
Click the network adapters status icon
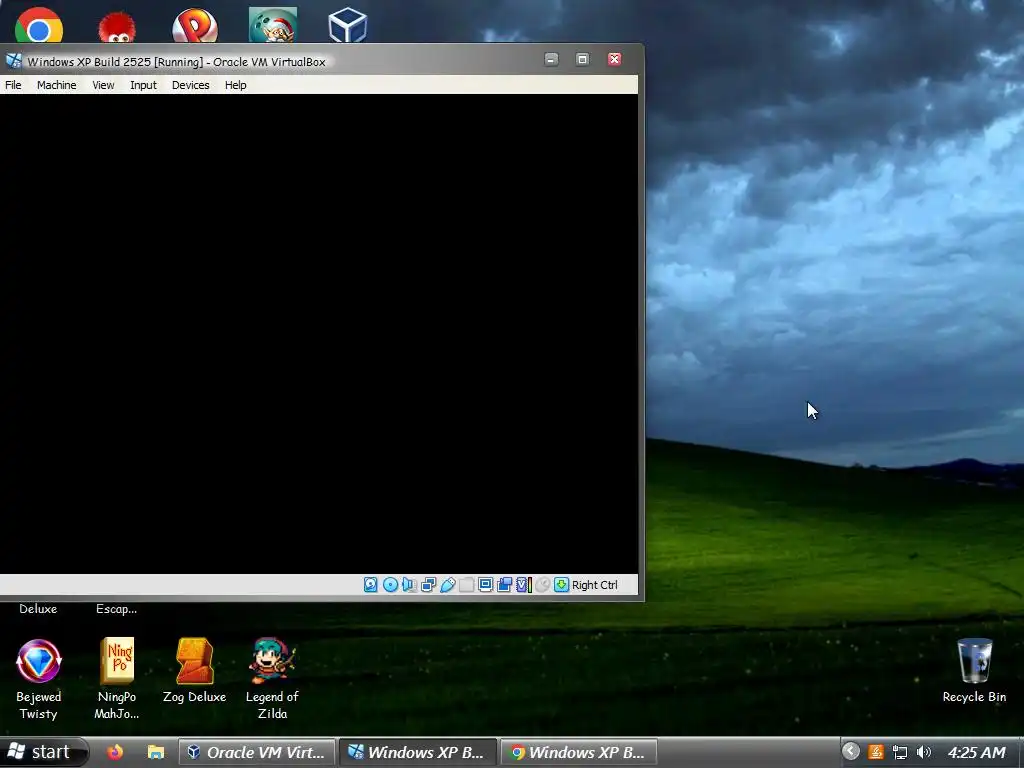tap(428, 584)
